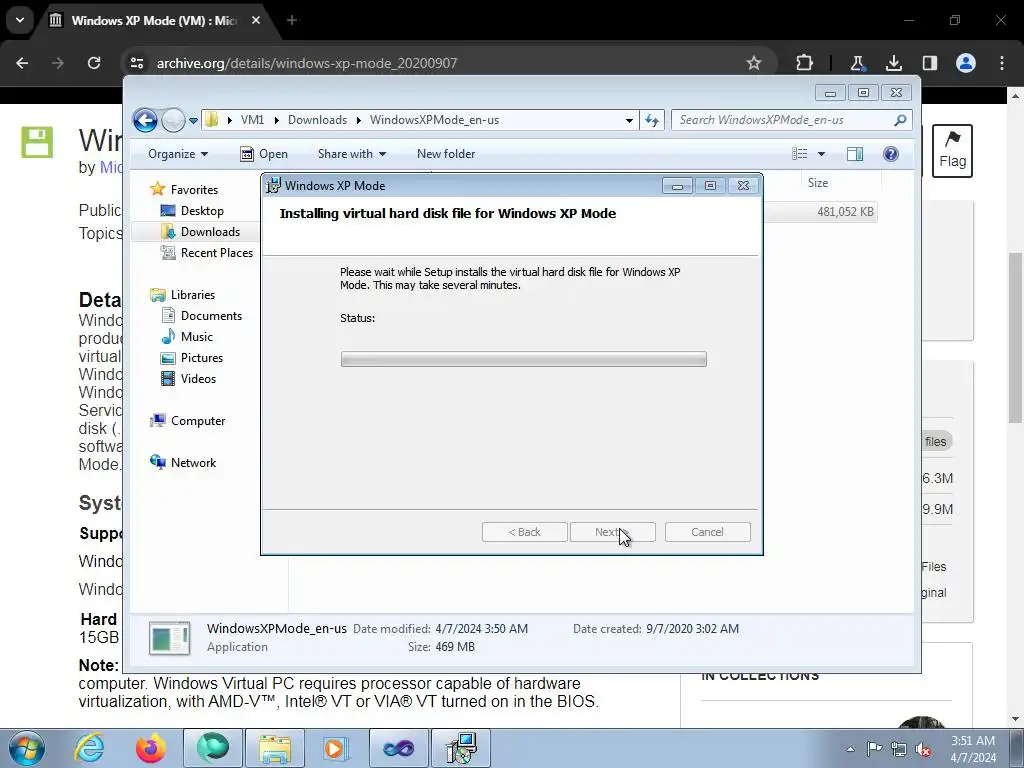Open the recent pages dropdown beside the Explorer nav arrows
1024x768 pixels.
click(x=193, y=121)
